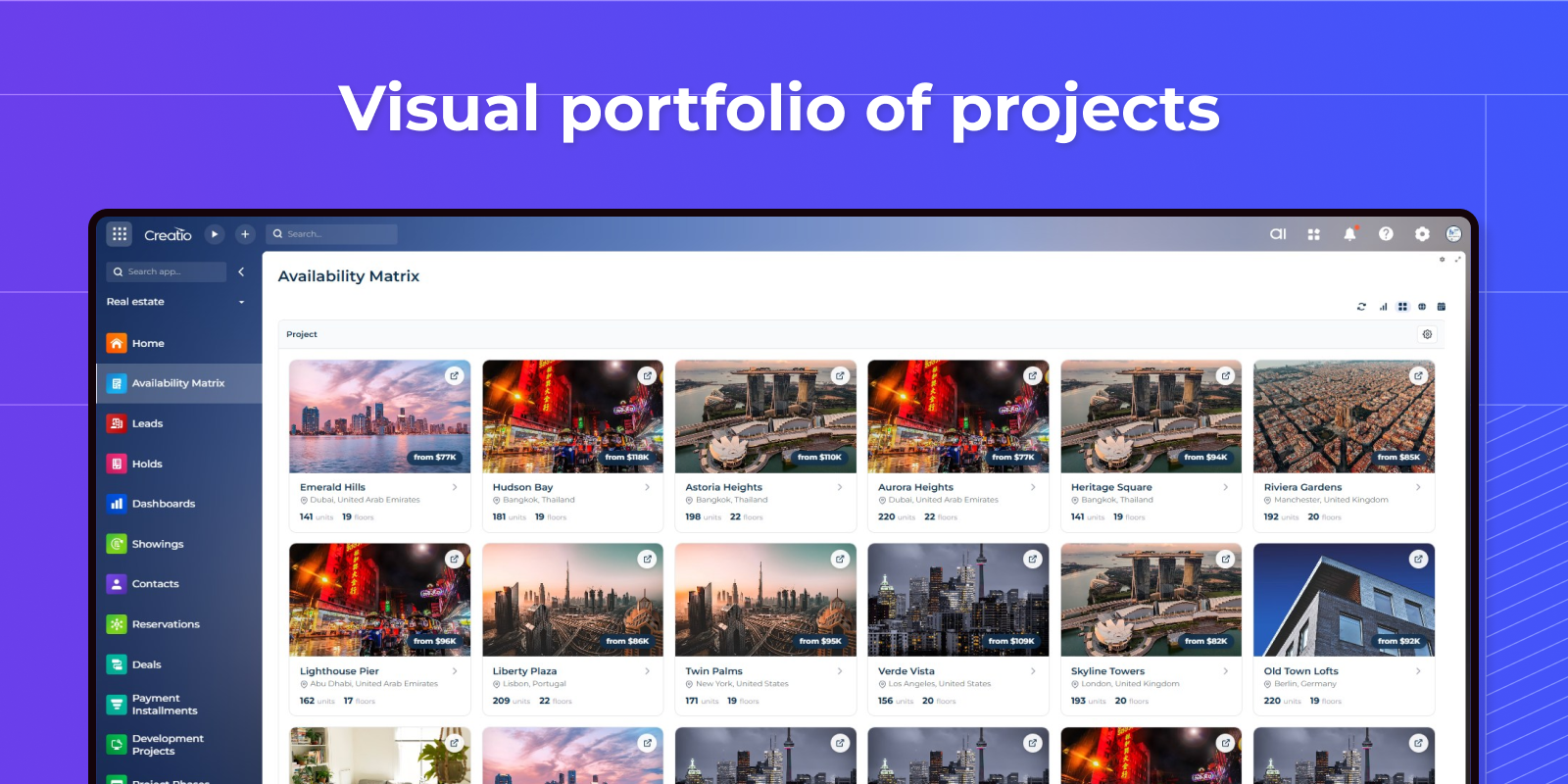This screenshot has width=1568, height=784.
Task: Open Development Projects in the sidebar
Action: (179, 745)
